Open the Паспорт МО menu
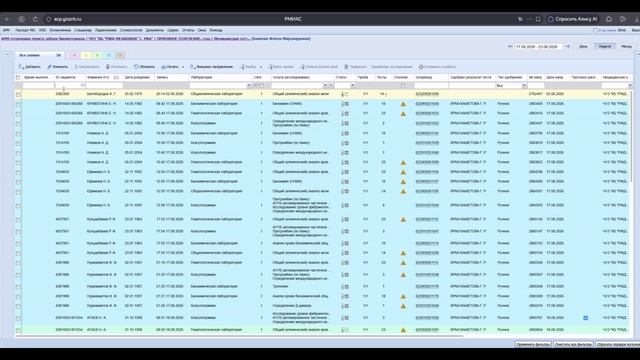This screenshot has width=640, height=360. (x=25, y=30)
